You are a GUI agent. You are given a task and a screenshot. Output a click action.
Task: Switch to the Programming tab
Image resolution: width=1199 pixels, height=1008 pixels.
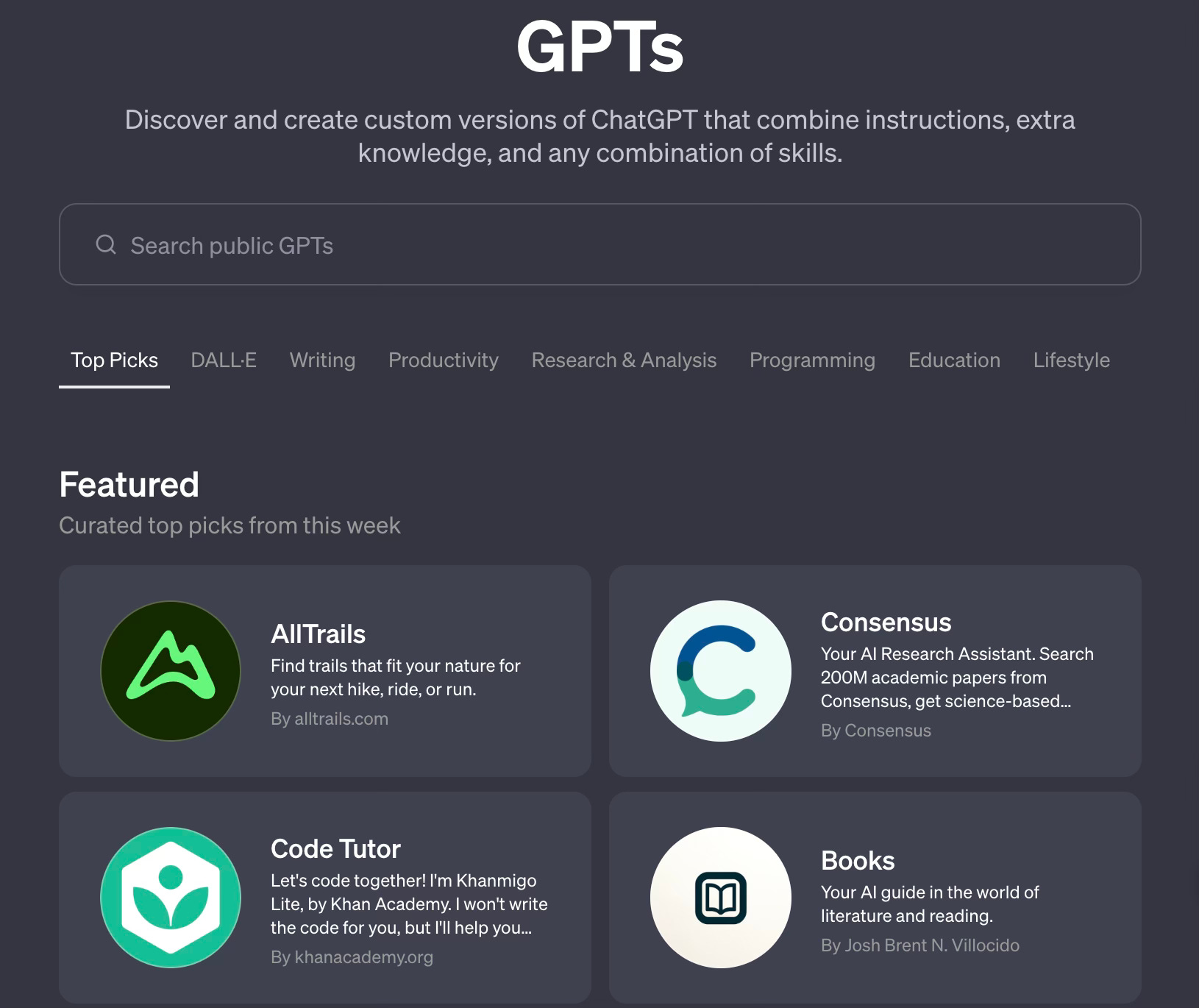click(x=812, y=360)
